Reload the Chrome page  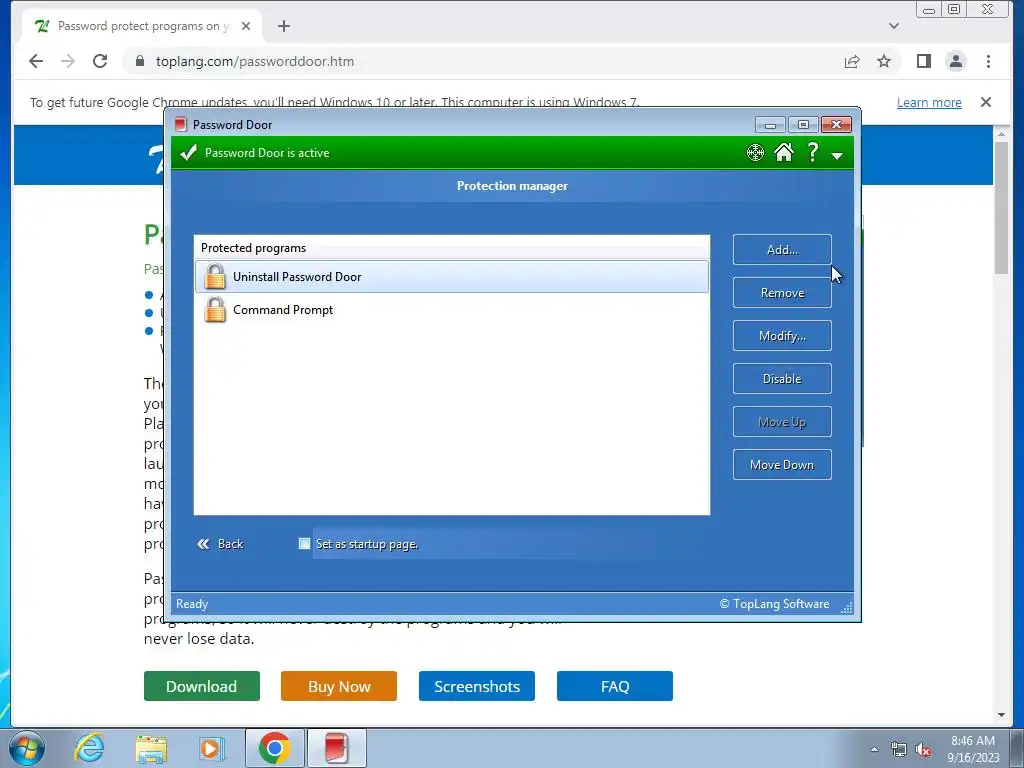point(100,61)
